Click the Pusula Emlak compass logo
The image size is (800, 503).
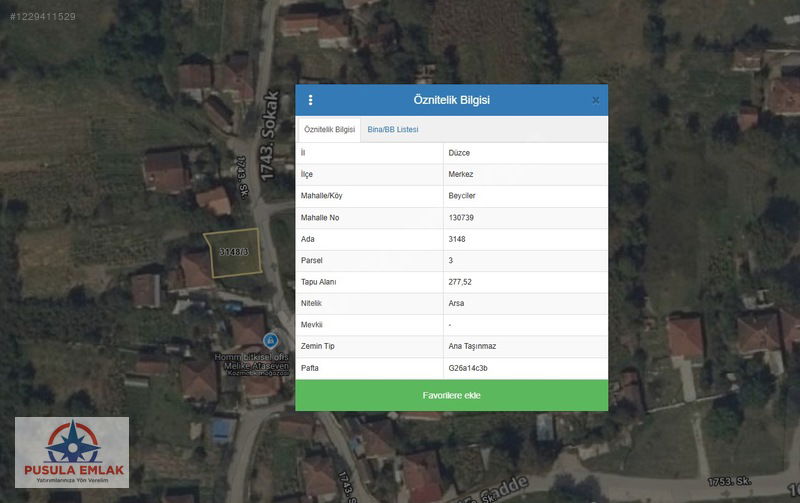point(72,452)
